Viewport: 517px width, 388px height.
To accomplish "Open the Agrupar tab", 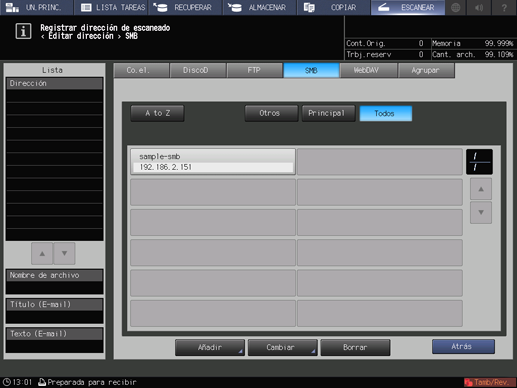I will tap(426, 70).
